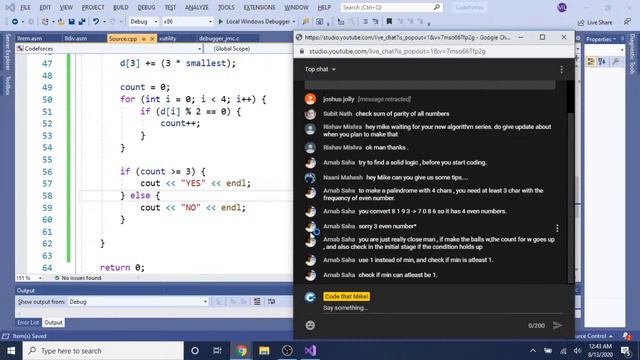Switch to the Output tab
The height and width of the screenshot is (360, 640).
click(x=53, y=322)
